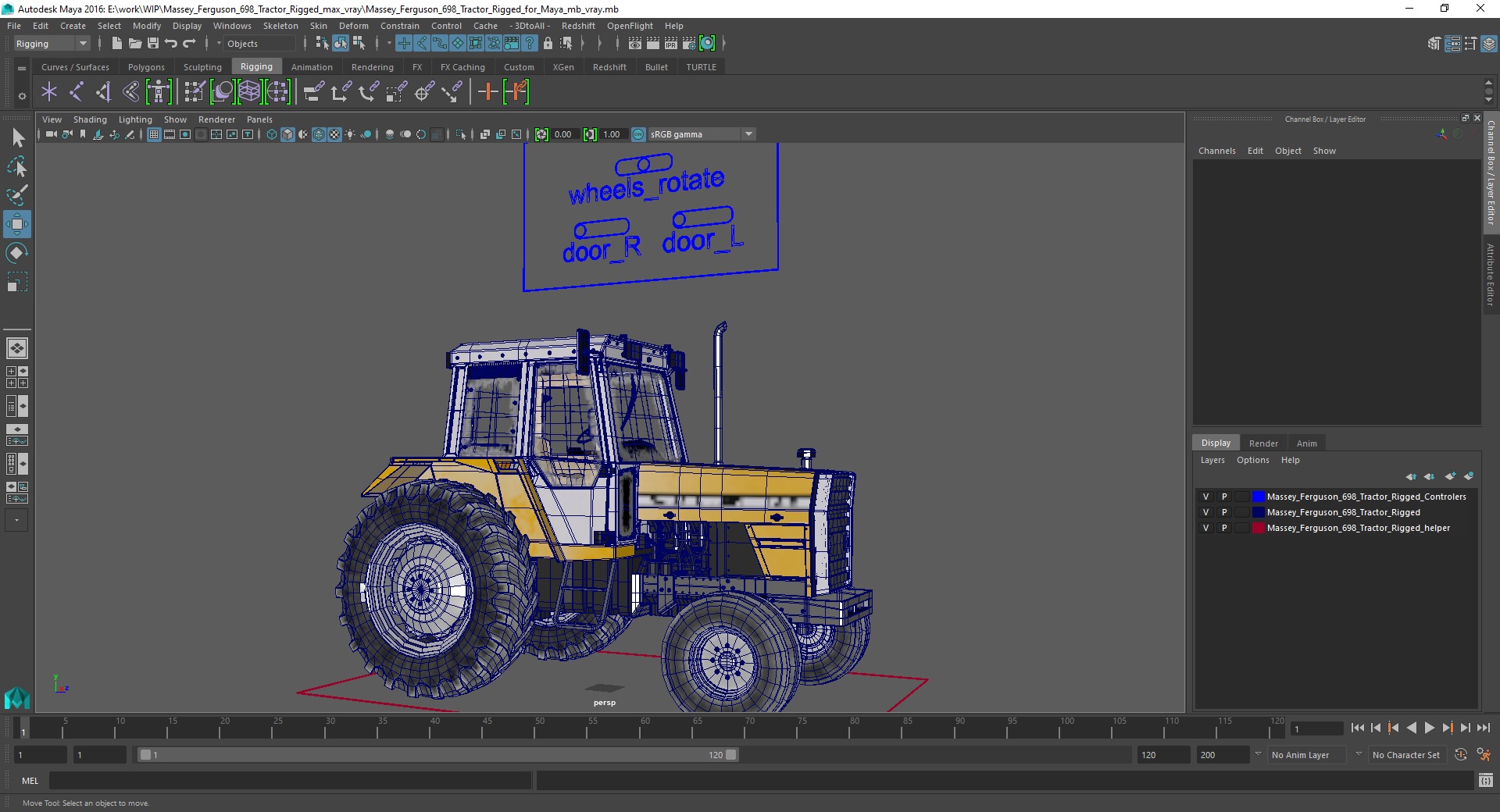Activate the Rotate tool in toolbox

click(x=17, y=253)
